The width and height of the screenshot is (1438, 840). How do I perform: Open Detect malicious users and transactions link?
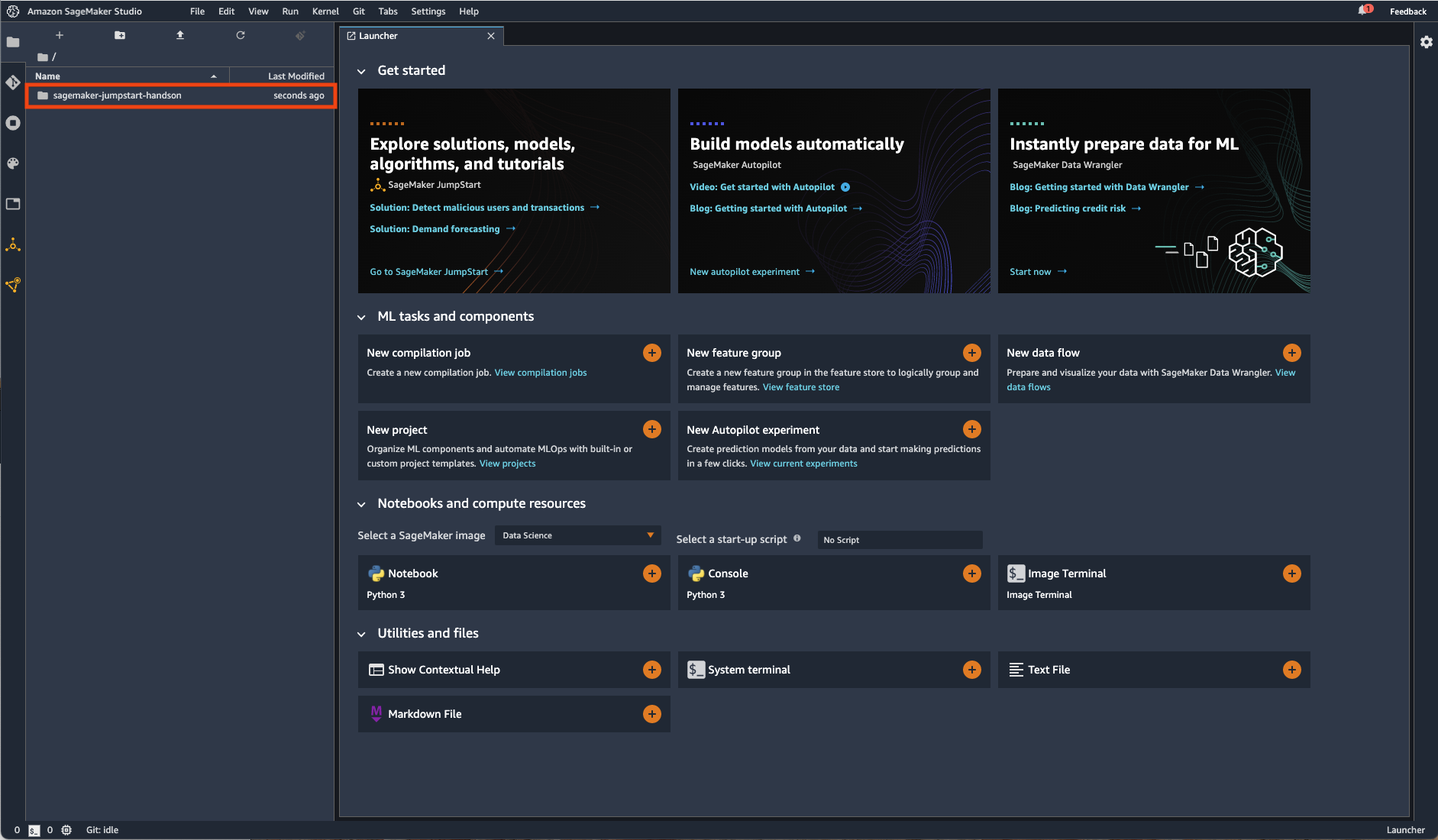click(484, 208)
